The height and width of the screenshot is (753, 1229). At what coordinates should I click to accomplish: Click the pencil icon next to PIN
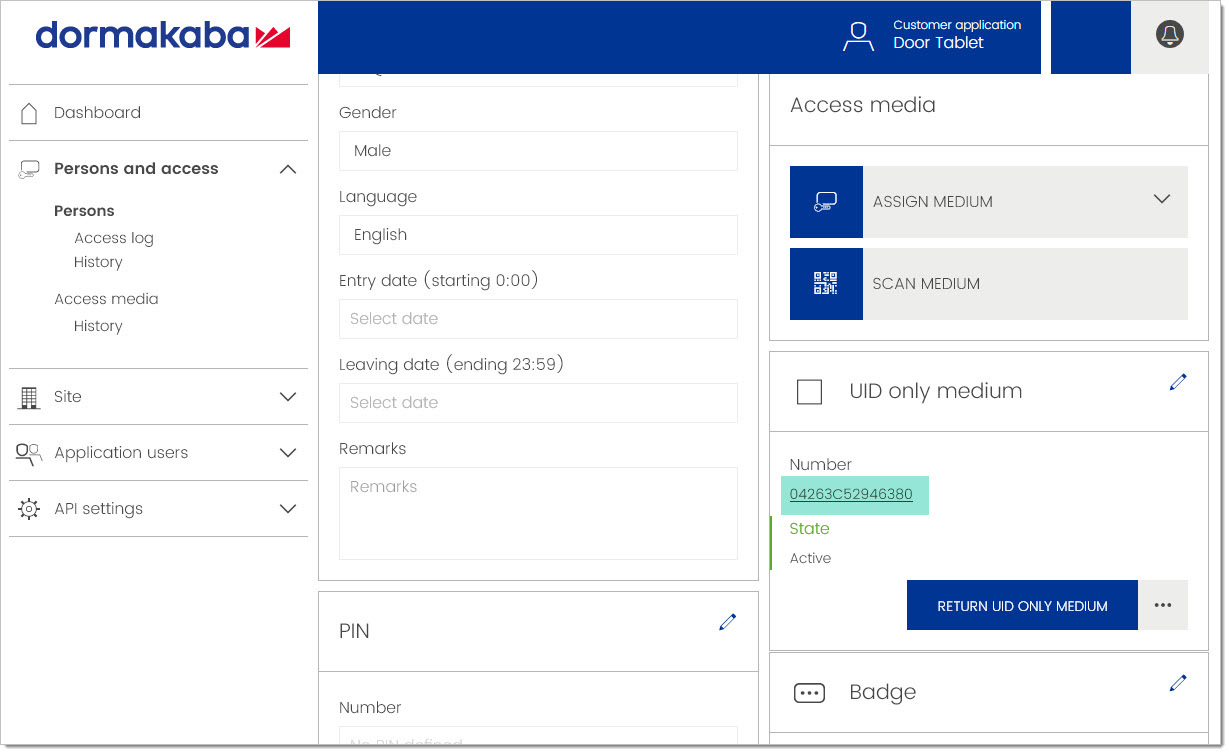pyautogui.click(x=727, y=622)
